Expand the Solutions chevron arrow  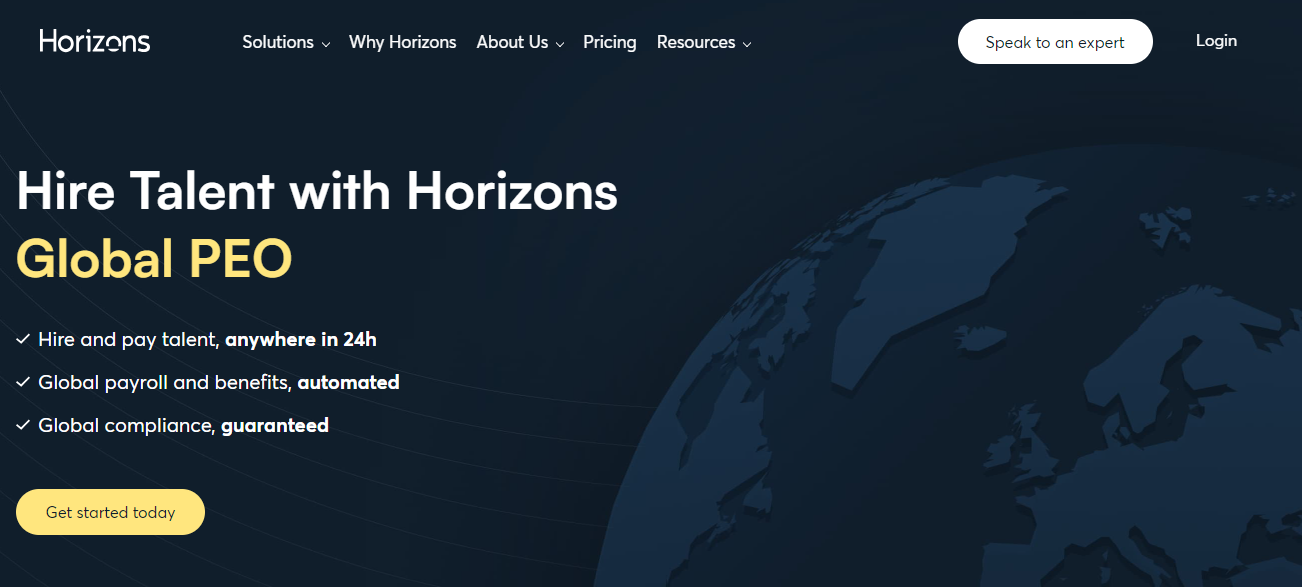click(x=326, y=44)
